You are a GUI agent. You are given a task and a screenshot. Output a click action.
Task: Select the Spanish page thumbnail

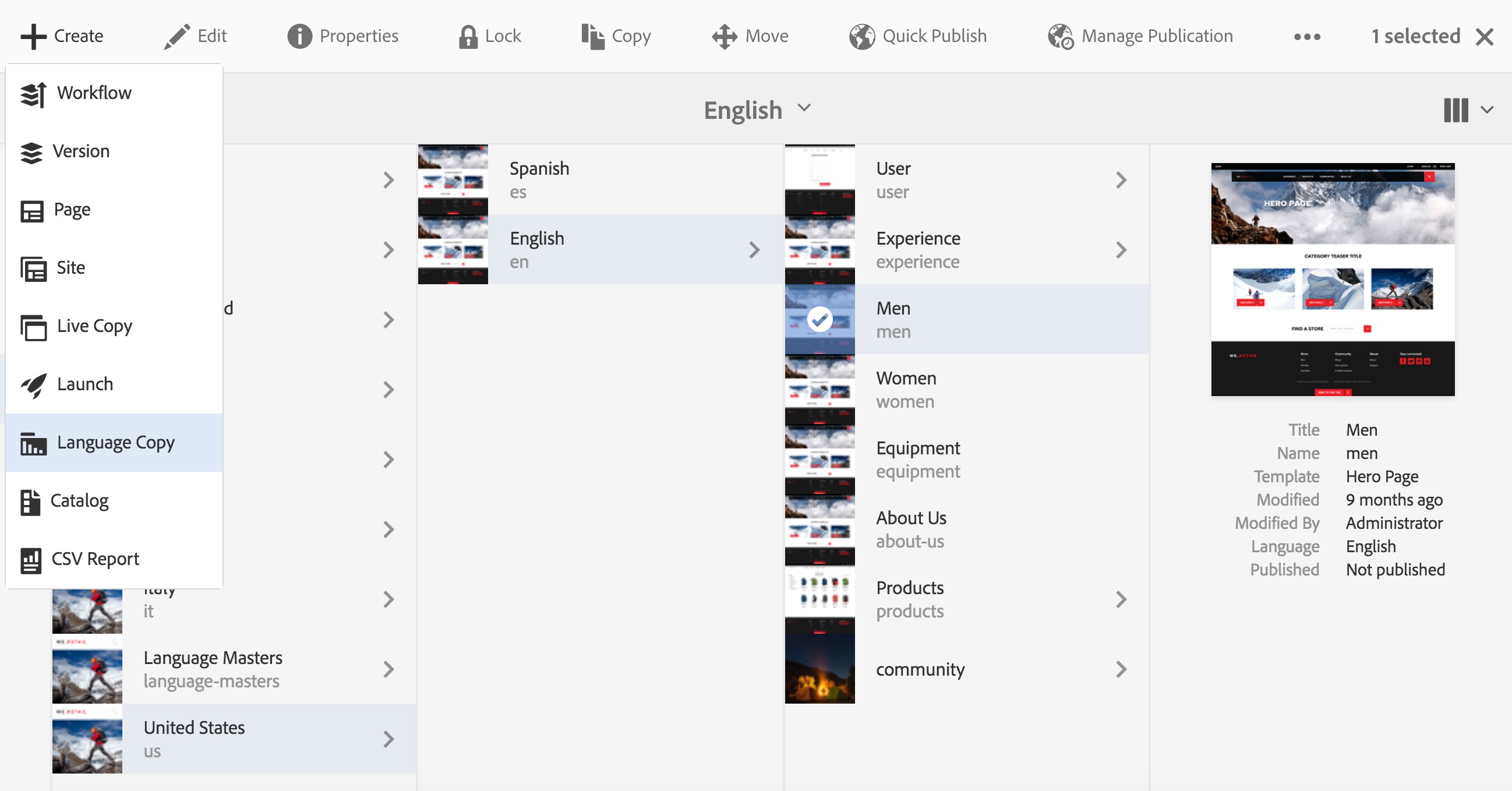453,179
